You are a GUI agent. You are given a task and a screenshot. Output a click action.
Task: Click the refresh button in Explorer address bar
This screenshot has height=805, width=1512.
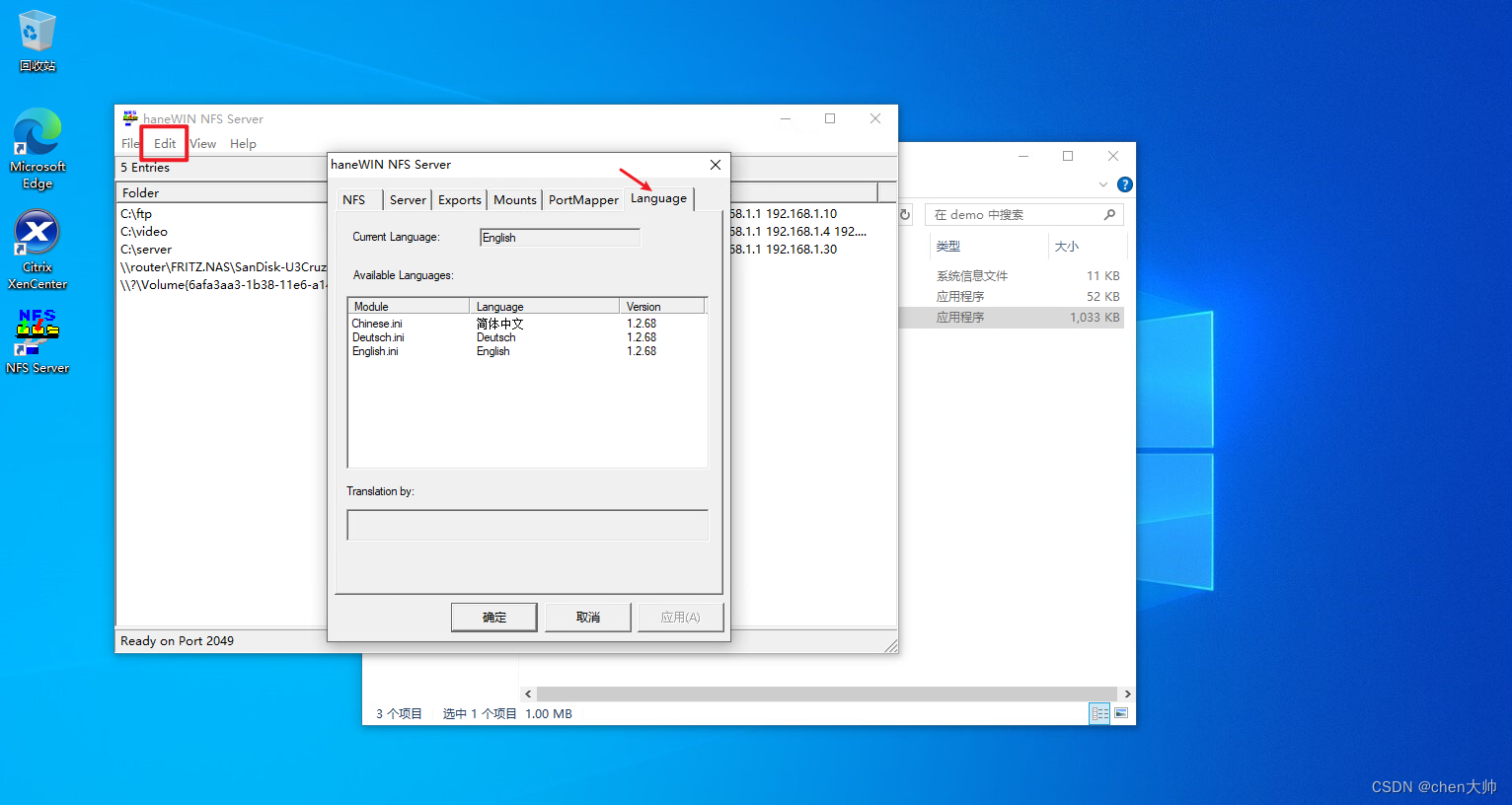tap(905, 214)
